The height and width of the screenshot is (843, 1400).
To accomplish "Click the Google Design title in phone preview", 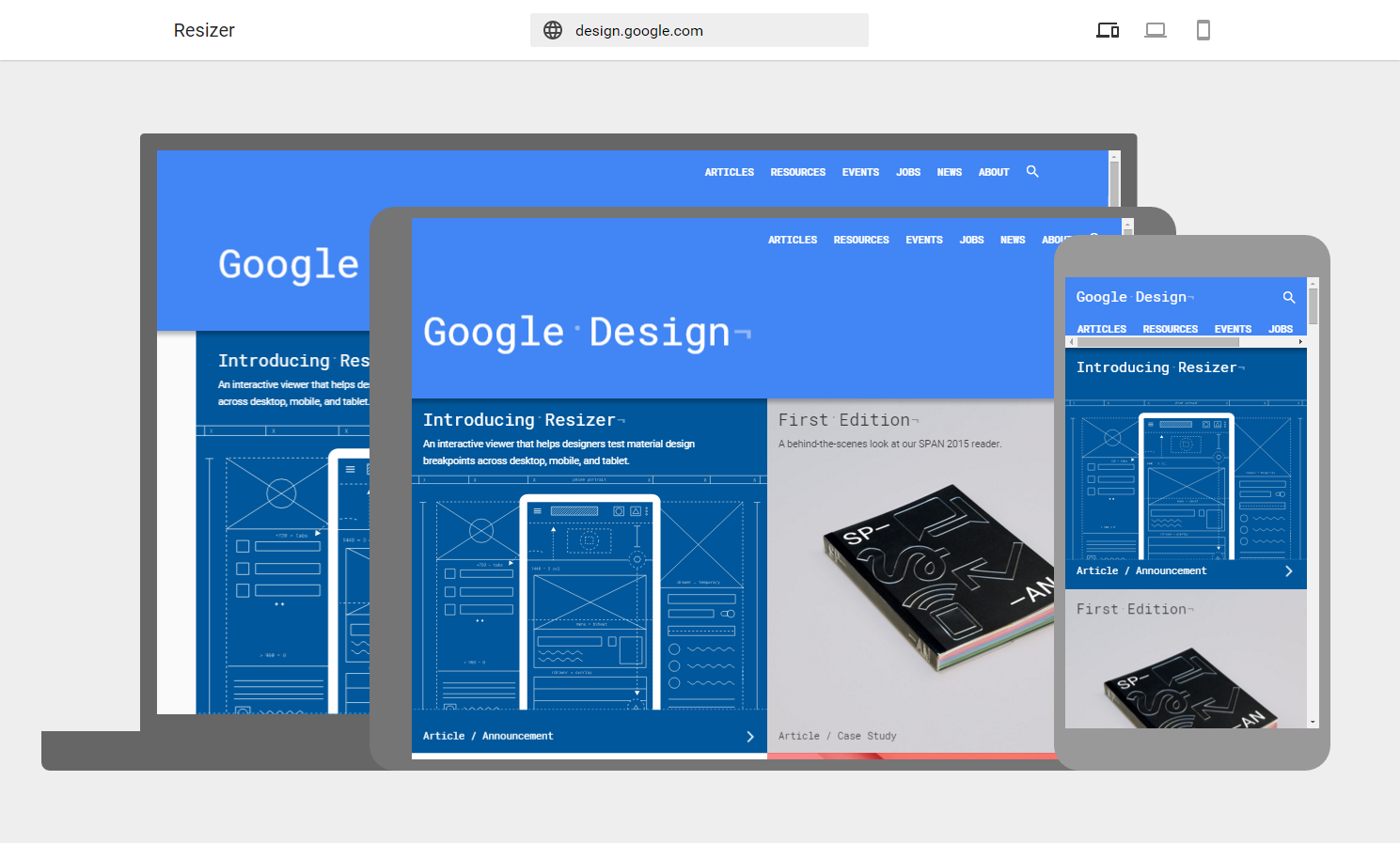I will point(1135,297).
